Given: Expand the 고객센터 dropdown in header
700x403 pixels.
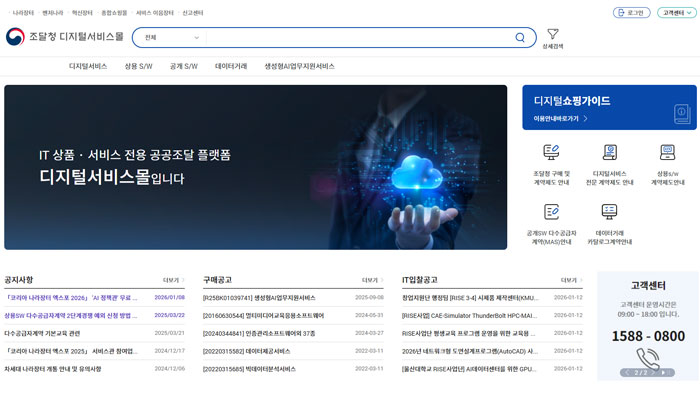Looking at the screenshot, I should pos(677,13).
